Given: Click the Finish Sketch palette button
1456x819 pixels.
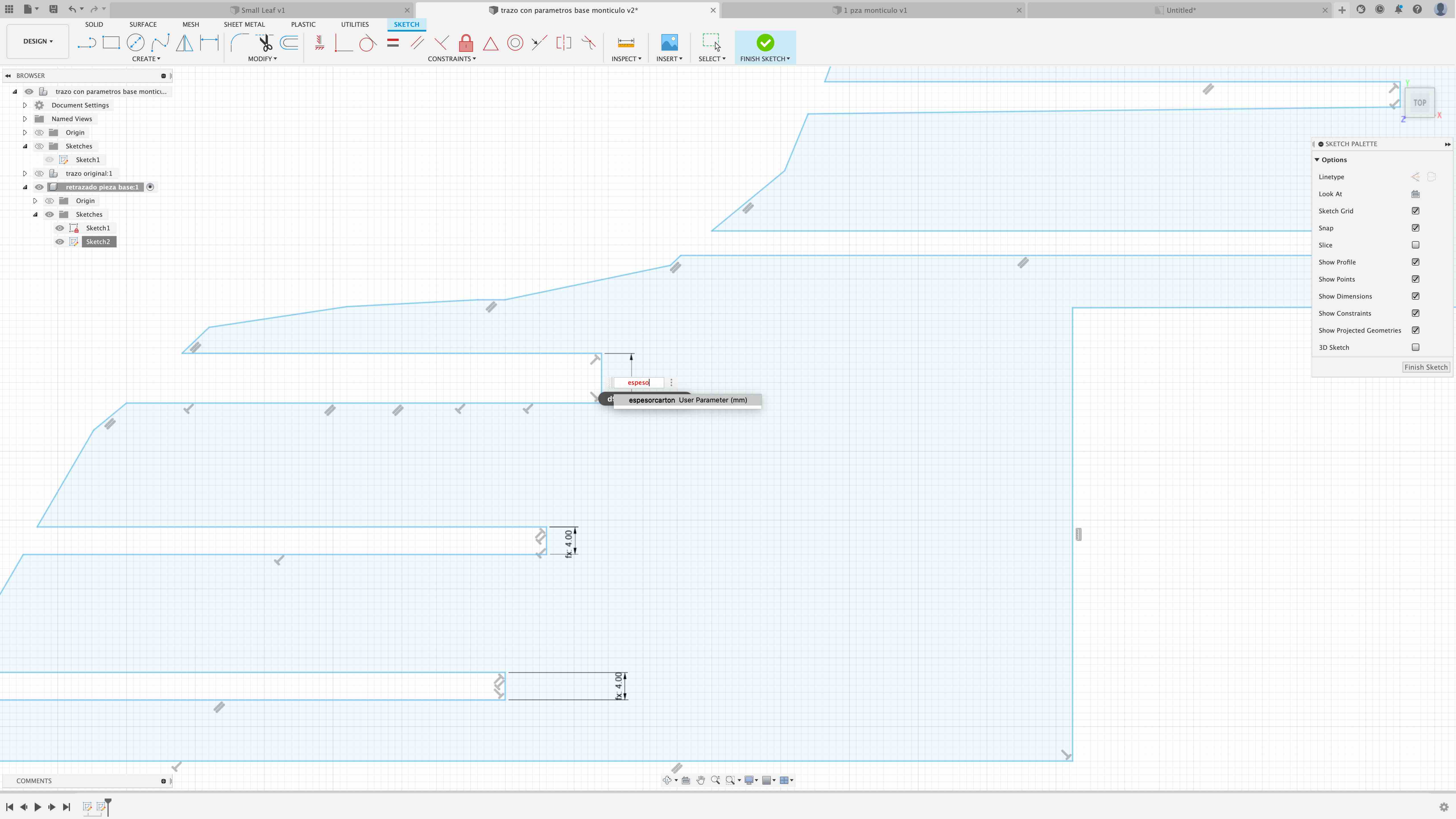Looking at the screenshot, I should point(1426,367).
